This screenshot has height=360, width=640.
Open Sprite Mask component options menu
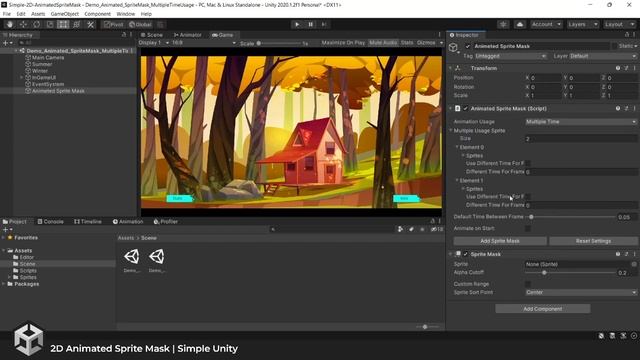click(x=634, y=254)
